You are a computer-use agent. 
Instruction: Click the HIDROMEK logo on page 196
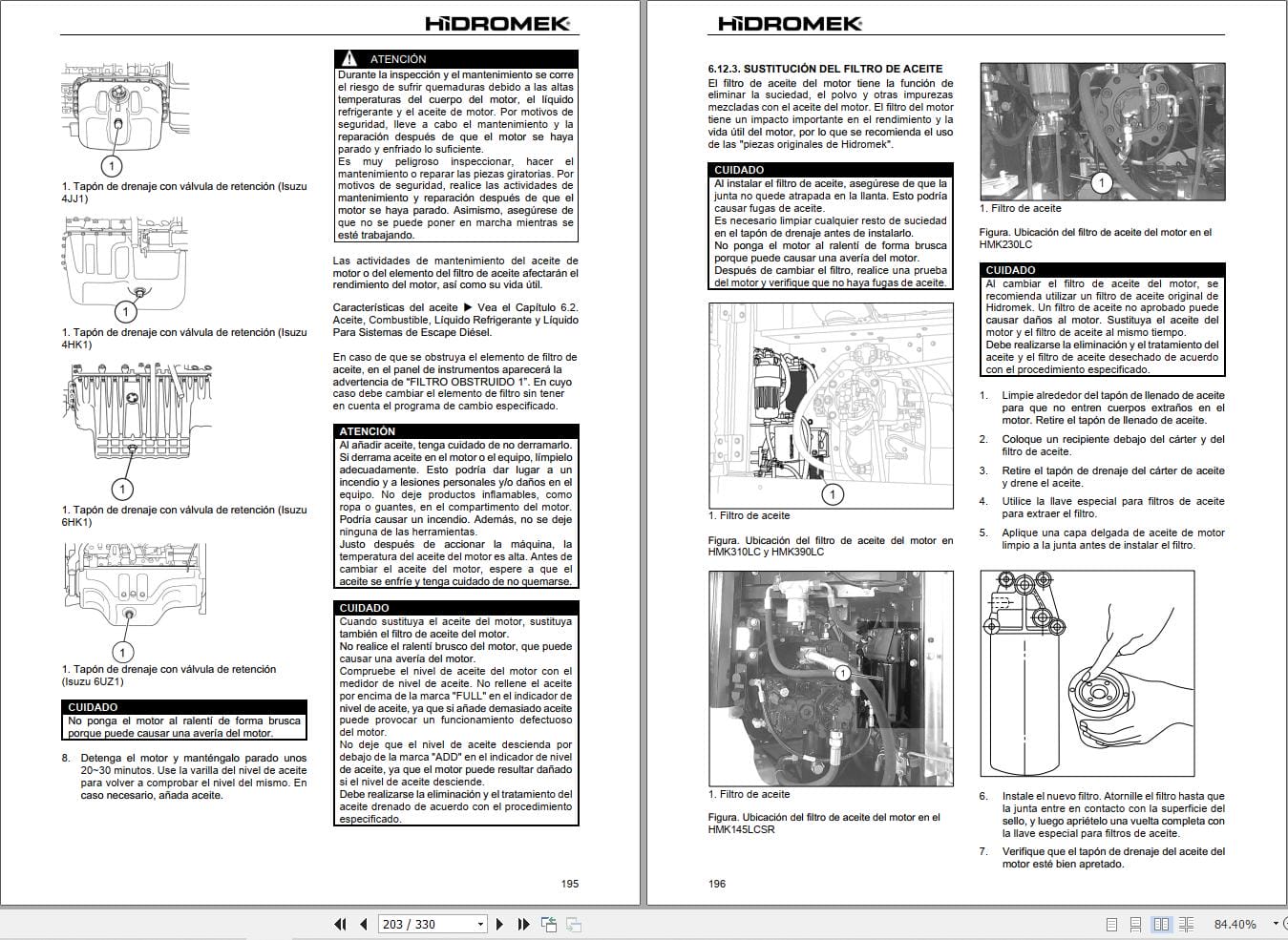pos(789,24)
